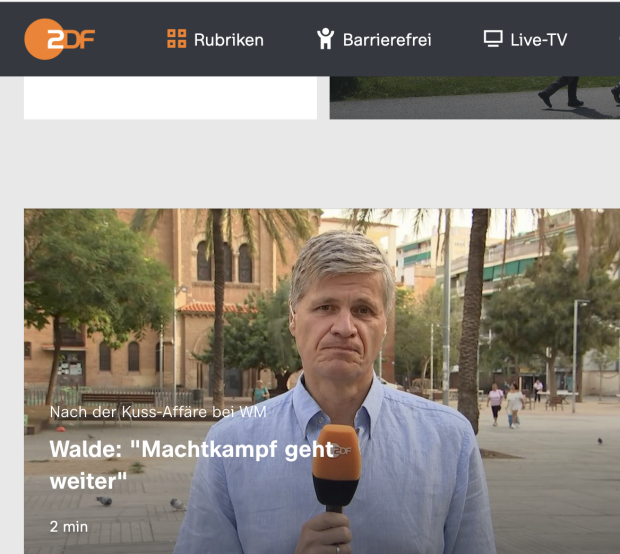Click the orange ZDF logo
Image resolution: width=620 pixels, height=554 pixels.
click(60, 39)
